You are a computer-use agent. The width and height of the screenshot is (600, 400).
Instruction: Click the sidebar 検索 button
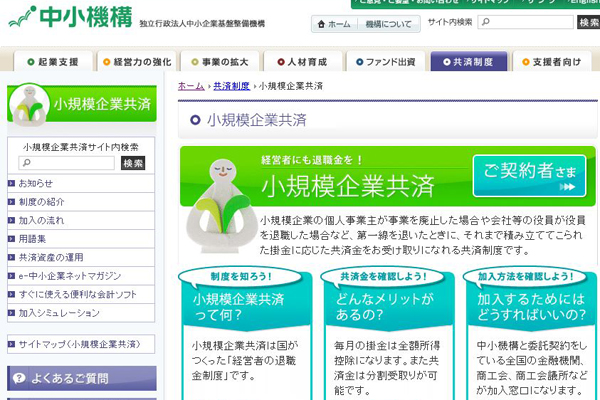[133, 163]
